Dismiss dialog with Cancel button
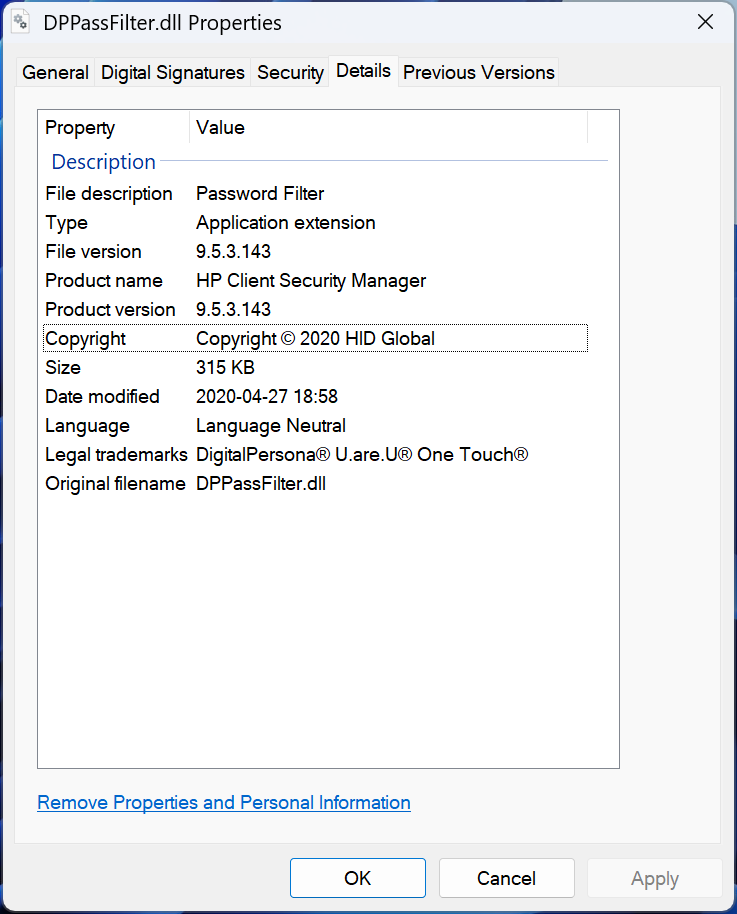 506,878
